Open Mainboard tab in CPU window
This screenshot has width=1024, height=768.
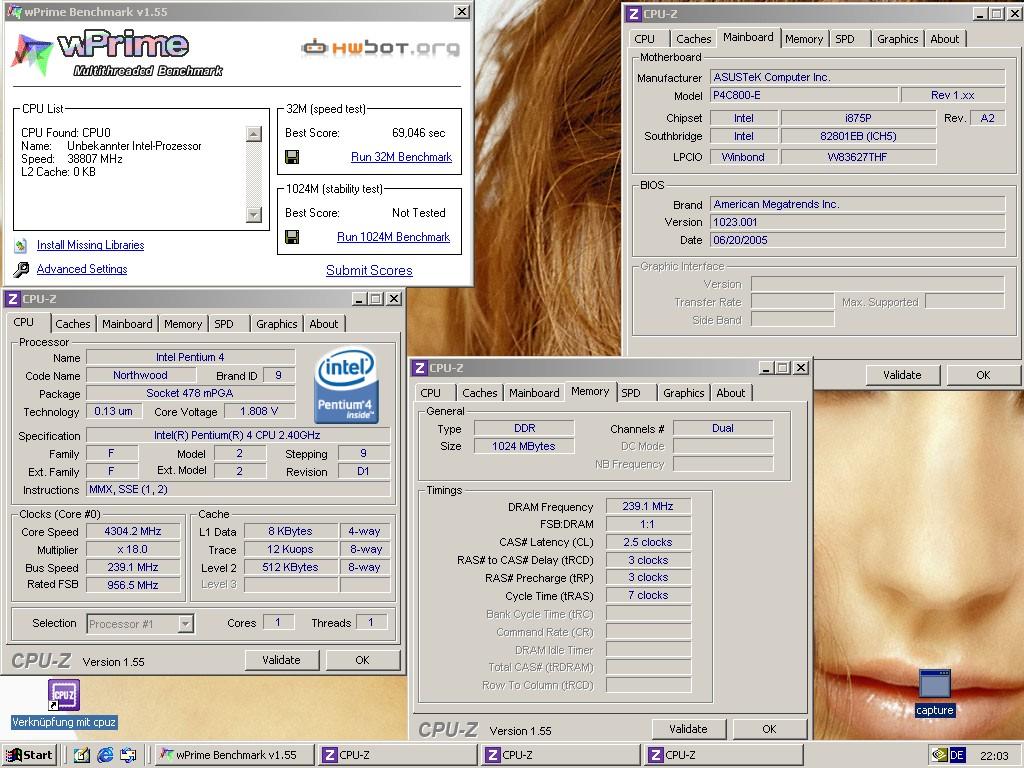coord(127,324)
